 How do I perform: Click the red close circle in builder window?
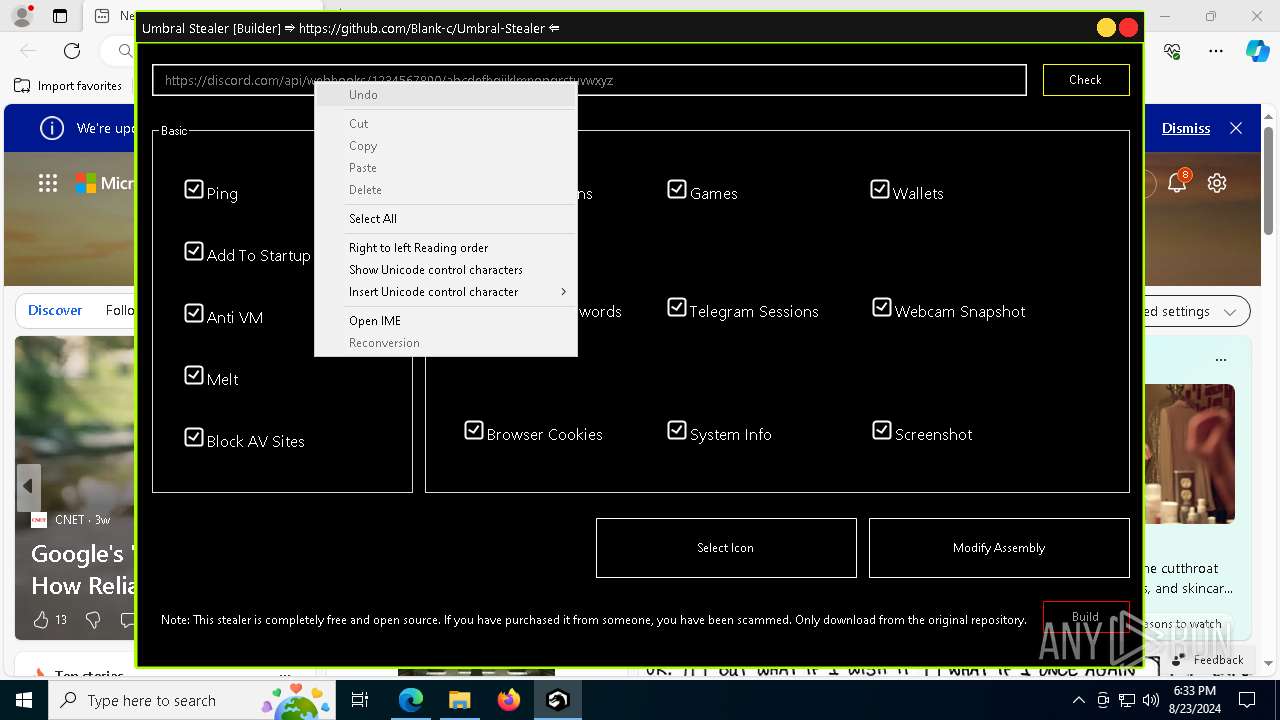pyautogui.click(x=1129, y=28)
